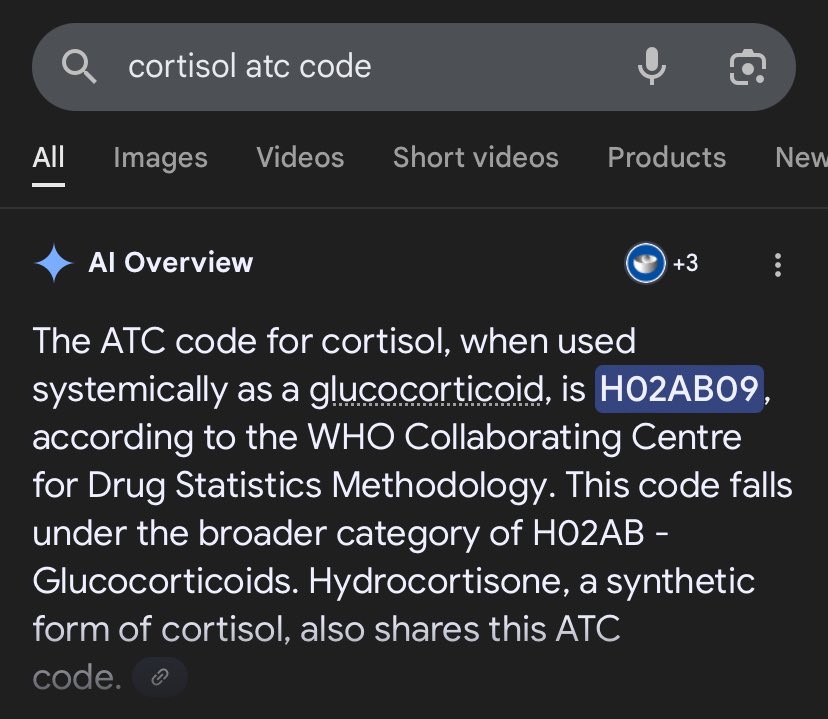Open Google Lens camera search
This screenshot has height=719, width=828.
click(747, 67)
